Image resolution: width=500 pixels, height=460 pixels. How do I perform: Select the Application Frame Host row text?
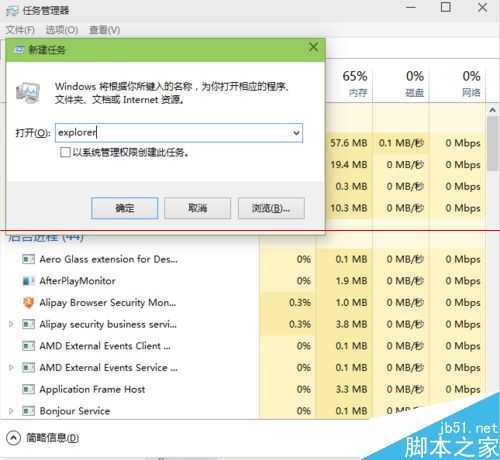pos(92,389)
